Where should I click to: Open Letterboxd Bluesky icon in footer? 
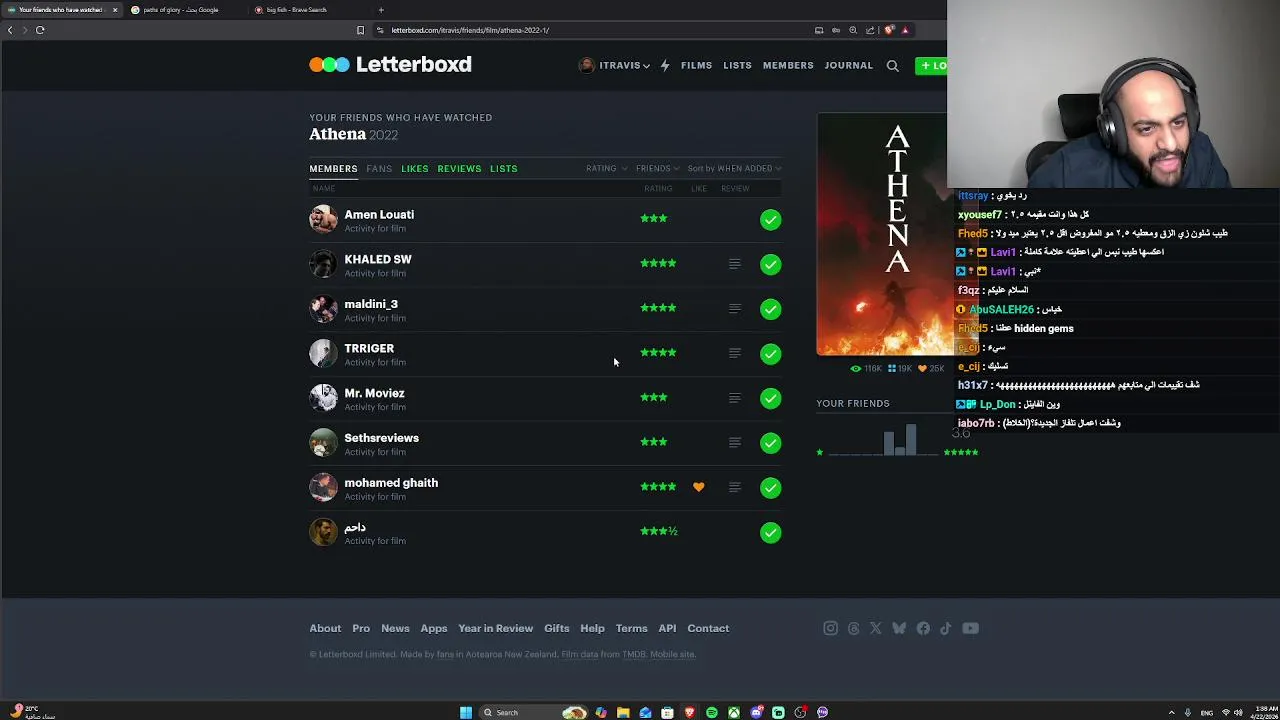[899, 628]
